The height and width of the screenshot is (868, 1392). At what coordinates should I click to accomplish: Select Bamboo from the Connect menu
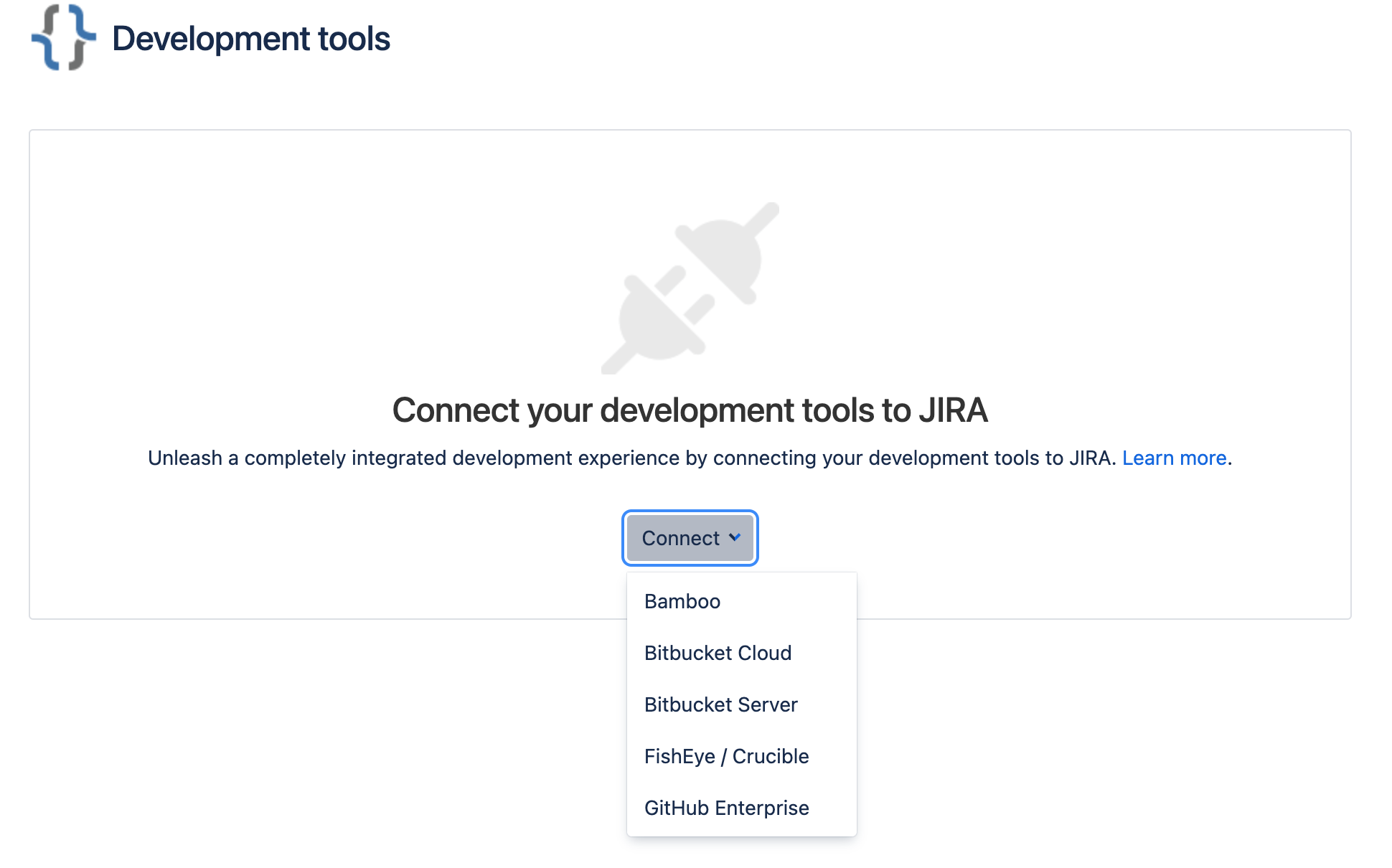pos(742,601)
